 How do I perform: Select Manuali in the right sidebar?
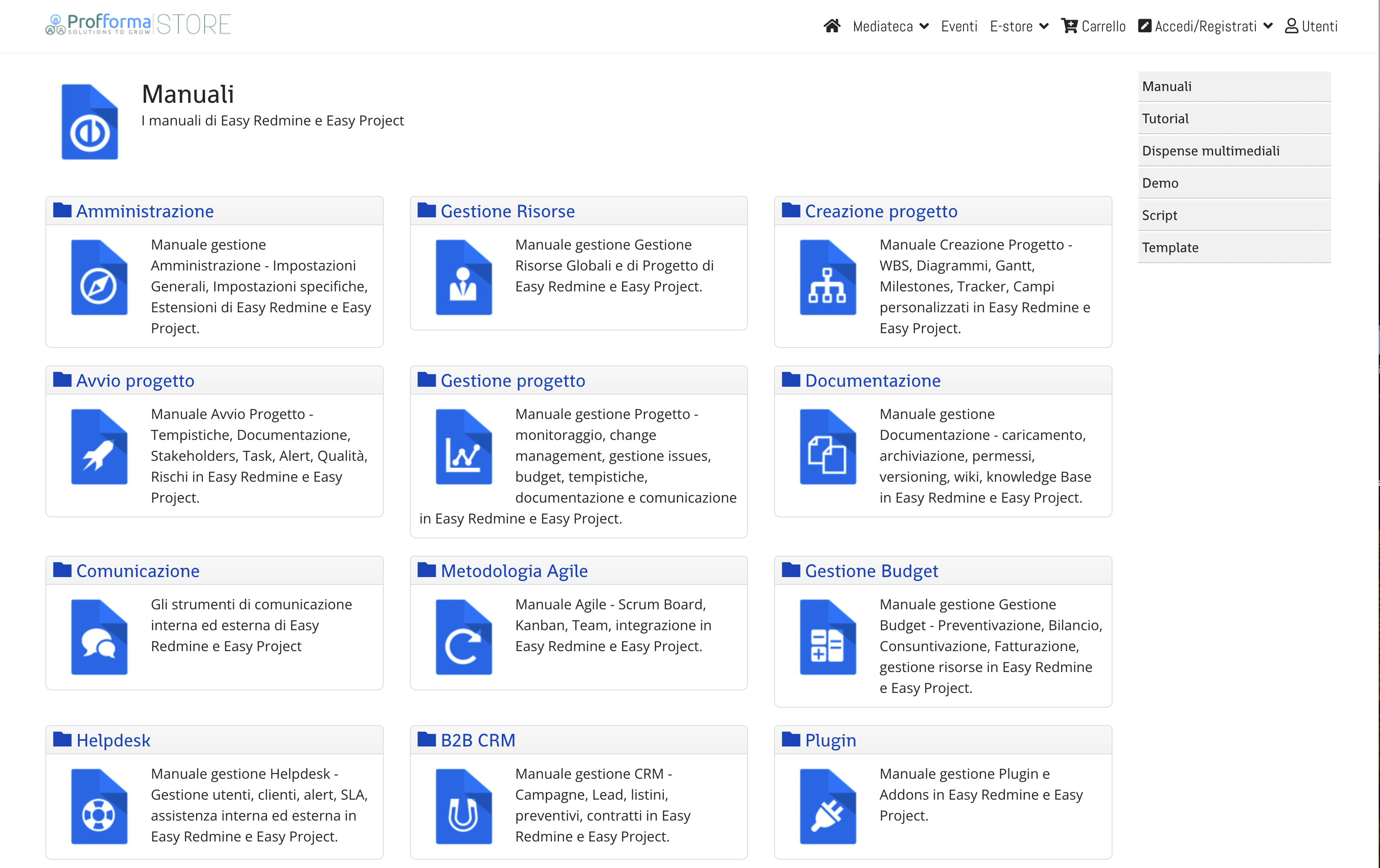(1235, 87)
